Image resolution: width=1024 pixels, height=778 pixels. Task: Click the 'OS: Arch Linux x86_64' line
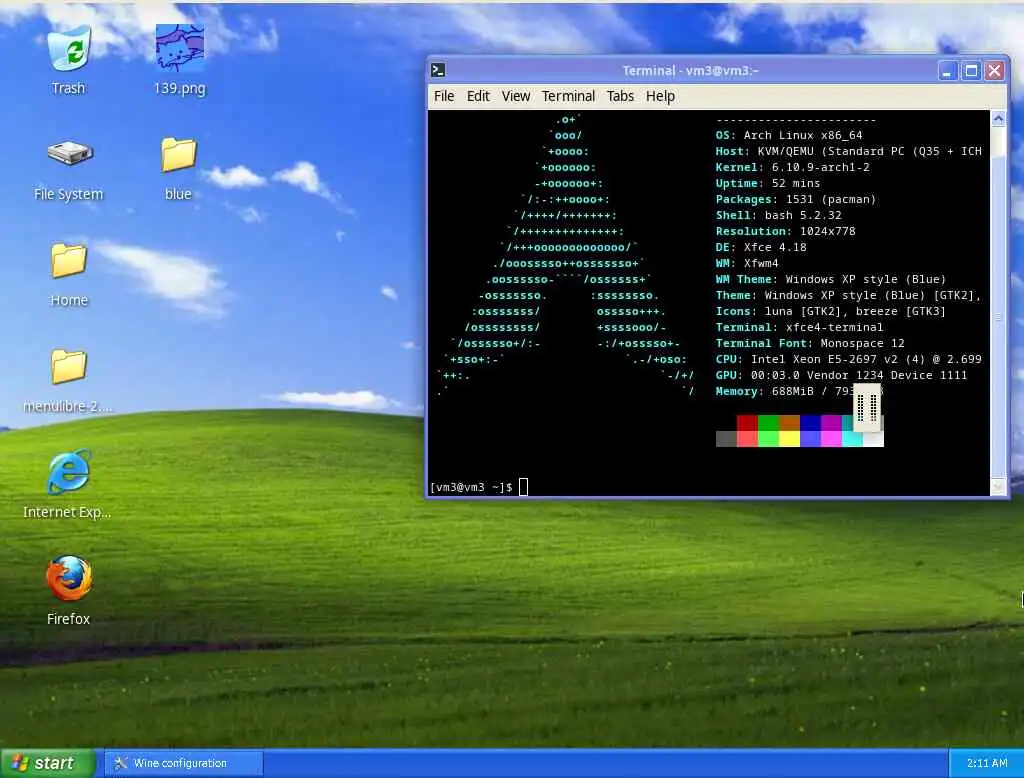point(789,135)
